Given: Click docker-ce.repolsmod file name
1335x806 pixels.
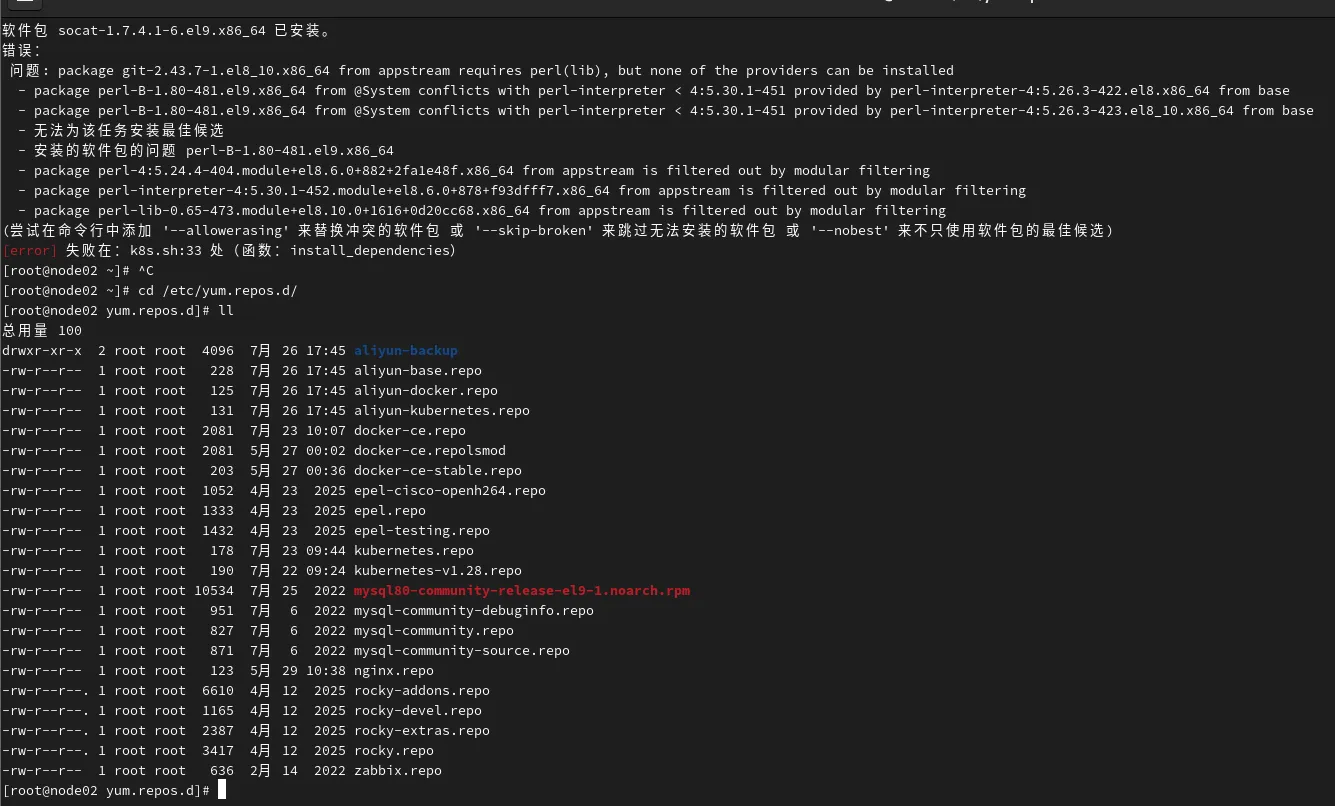Looking at the screenshot, I should tap(430, 450).
